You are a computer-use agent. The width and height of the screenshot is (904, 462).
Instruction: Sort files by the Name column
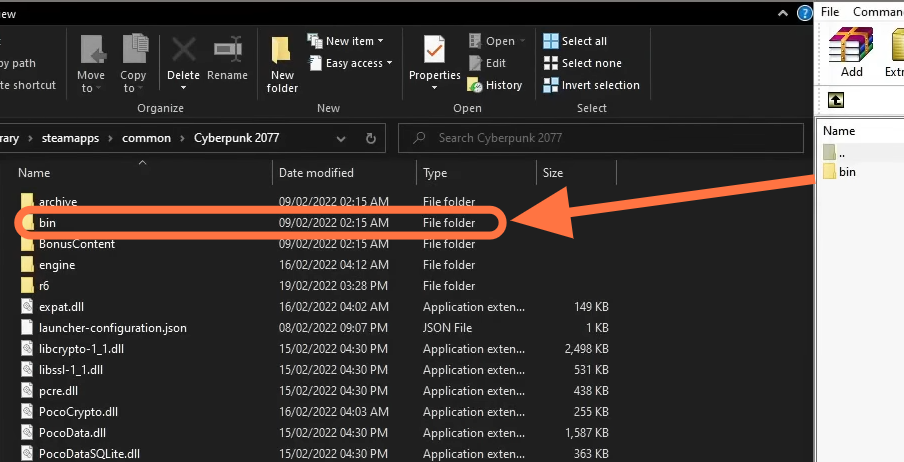[x=34, y=172]
